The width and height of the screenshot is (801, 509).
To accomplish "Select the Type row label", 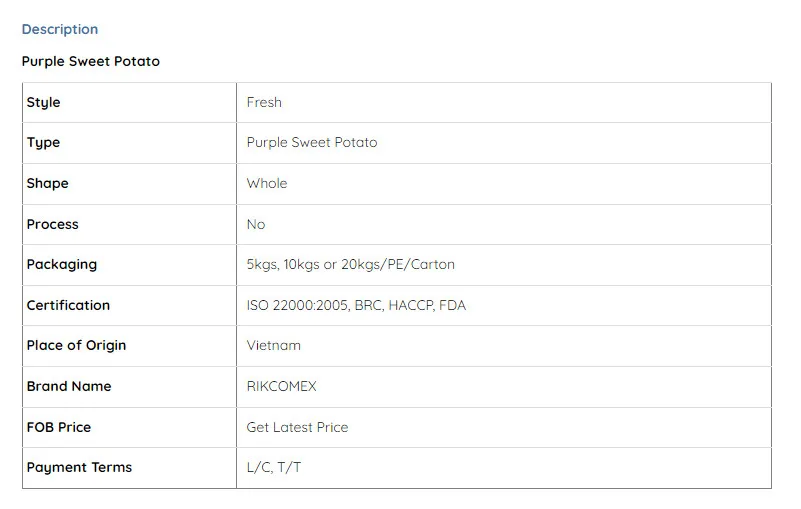I will coord(44,143).
